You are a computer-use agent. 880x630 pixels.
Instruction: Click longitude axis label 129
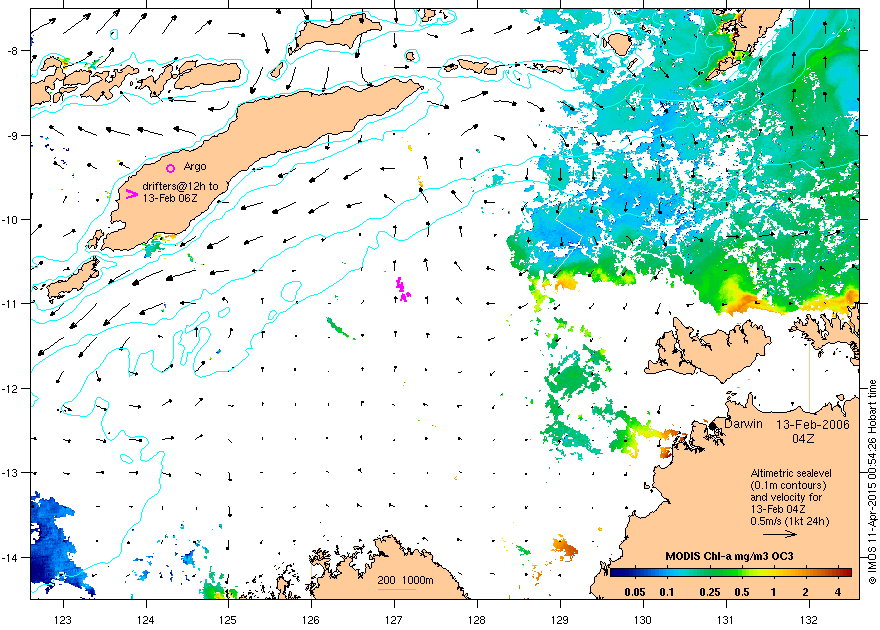tap(560, 620)
